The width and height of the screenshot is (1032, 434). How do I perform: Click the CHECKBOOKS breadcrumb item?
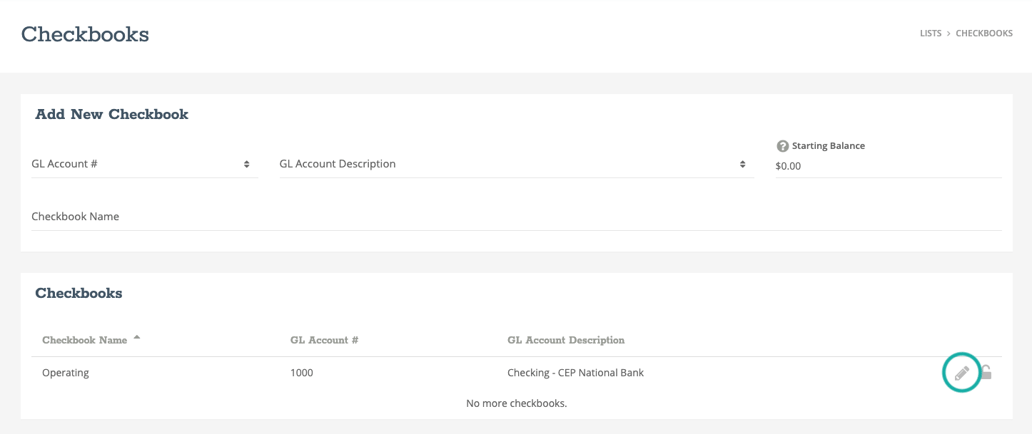(x=984, y=33)
